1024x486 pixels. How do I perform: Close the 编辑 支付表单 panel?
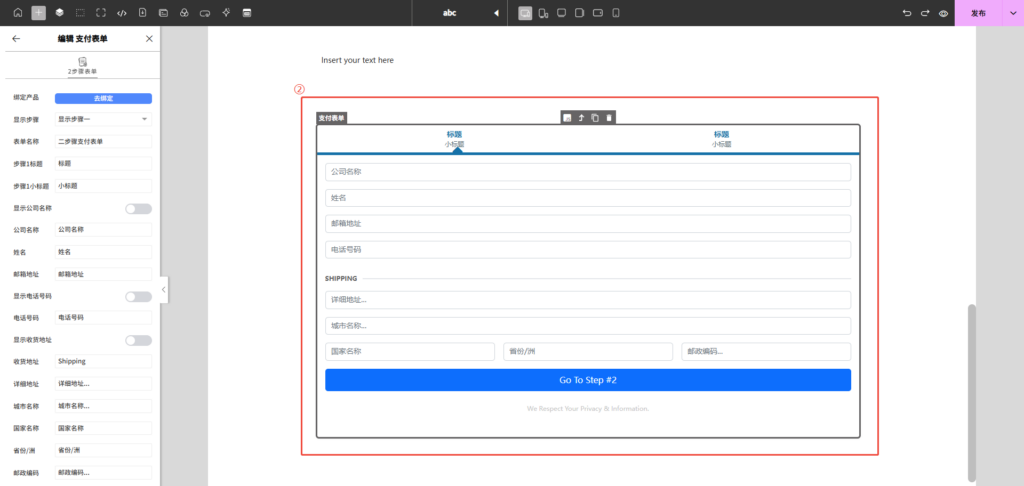[x=149, y=38]
